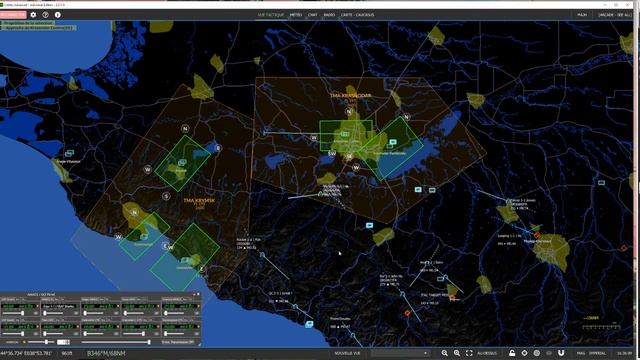Switch to the MAP TACTIQUE tab
Viewport: 640px width, 360px height.
(271, 15)
